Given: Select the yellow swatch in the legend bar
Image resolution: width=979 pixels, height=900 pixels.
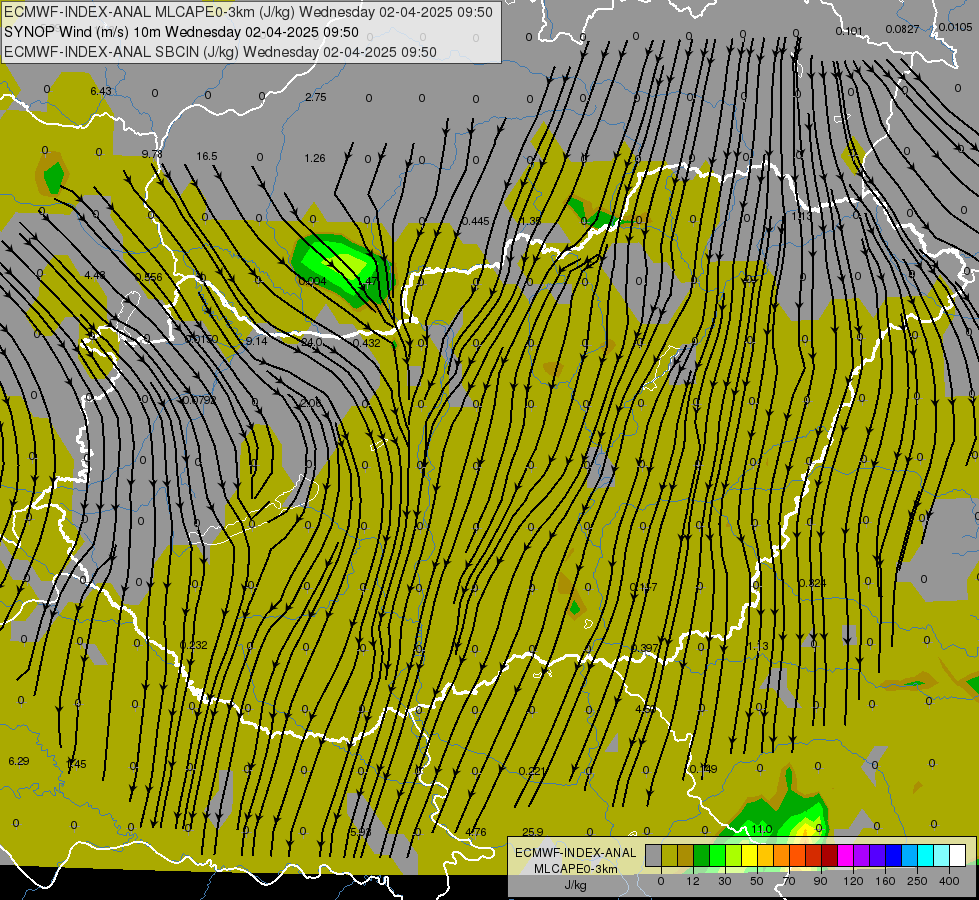Looking at the screenshot, I should click(x=749, y=856).
